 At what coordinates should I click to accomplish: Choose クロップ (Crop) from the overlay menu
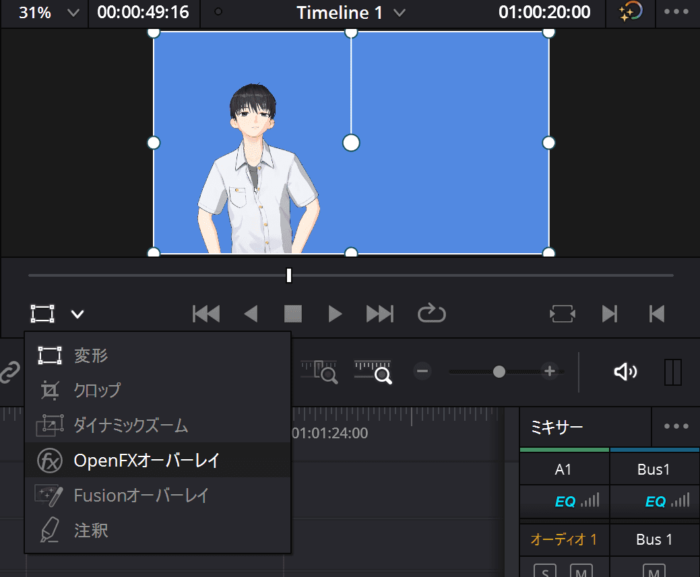tap(157, 390)
